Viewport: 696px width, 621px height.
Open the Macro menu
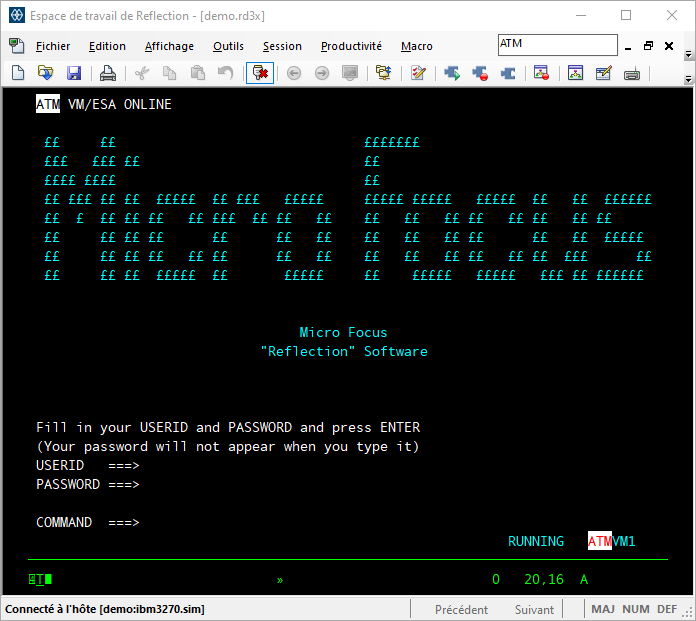(416, 46)
